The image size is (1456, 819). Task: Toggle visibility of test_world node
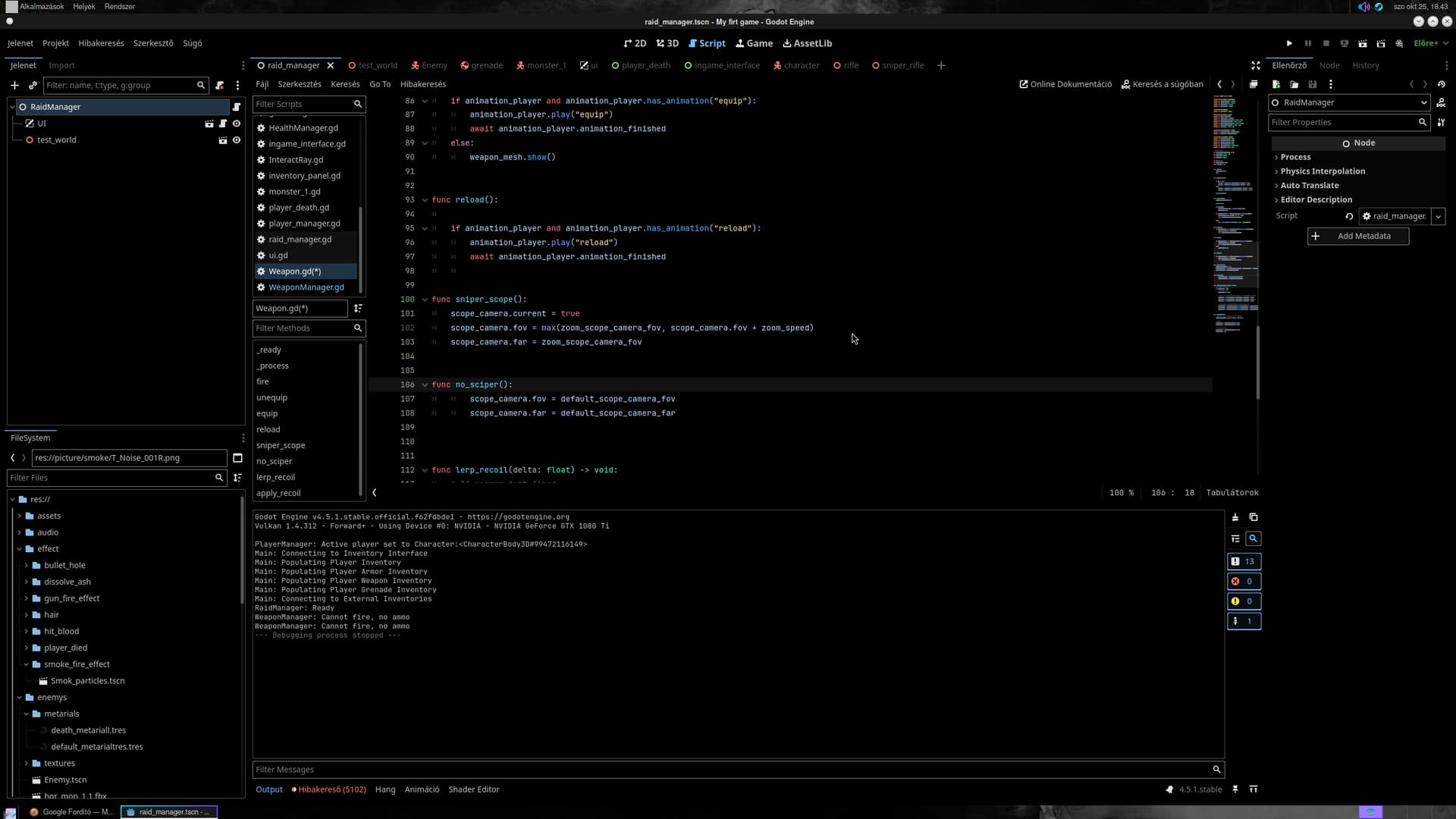click(237, 140)
